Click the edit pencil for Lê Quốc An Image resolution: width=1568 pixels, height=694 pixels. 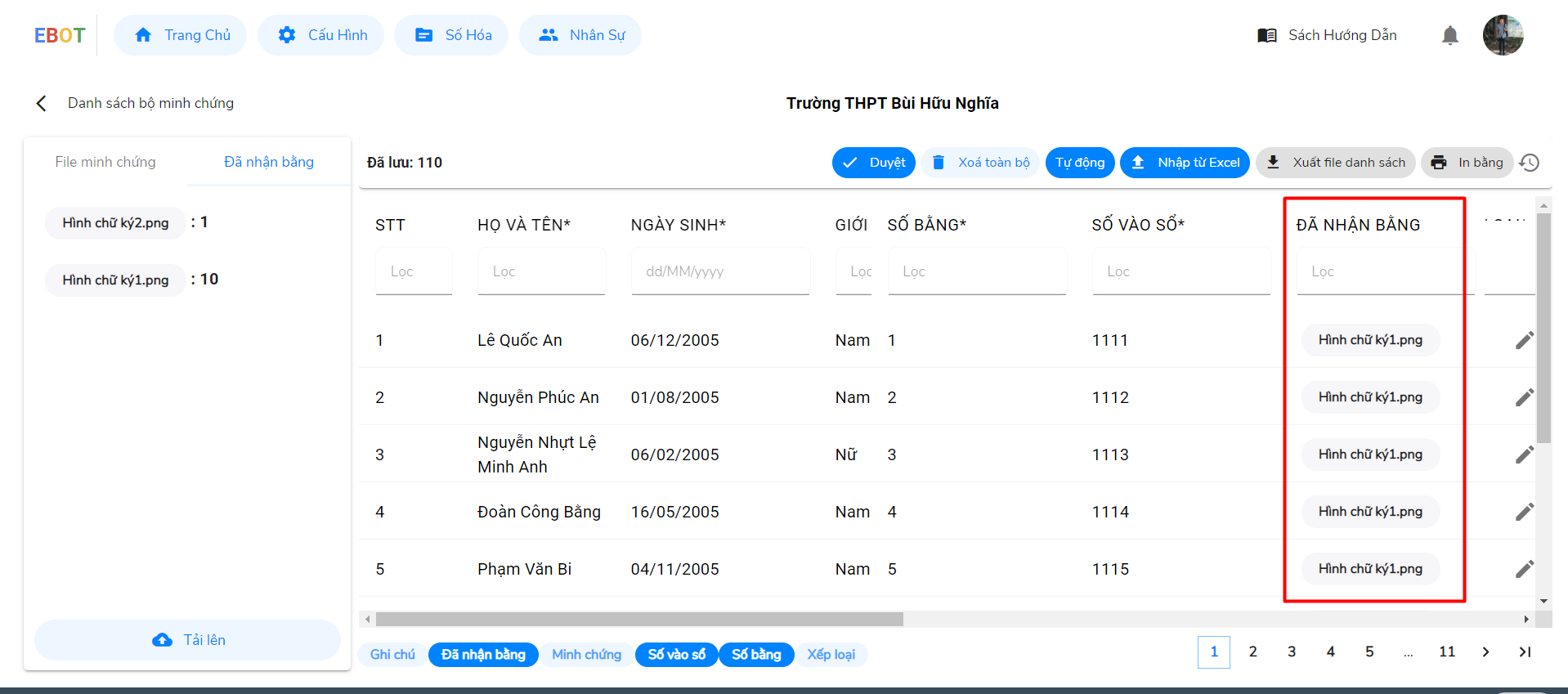(1524, 340)
